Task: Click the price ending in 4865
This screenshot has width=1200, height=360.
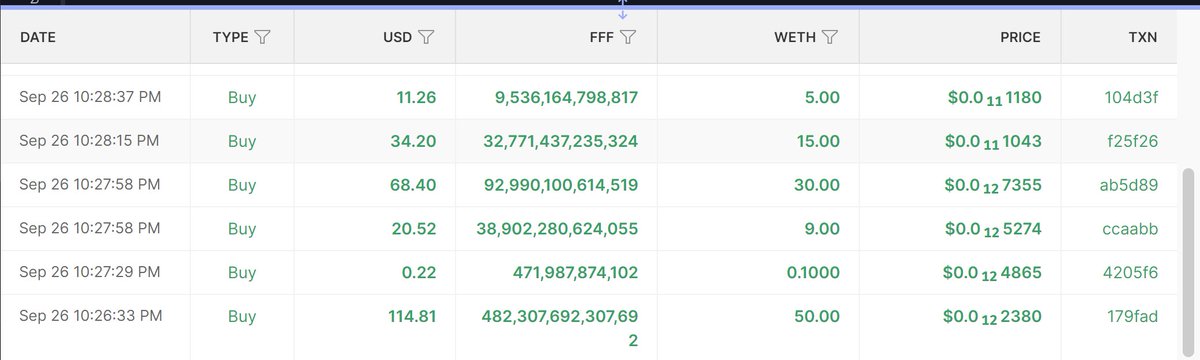Action: 992,273
